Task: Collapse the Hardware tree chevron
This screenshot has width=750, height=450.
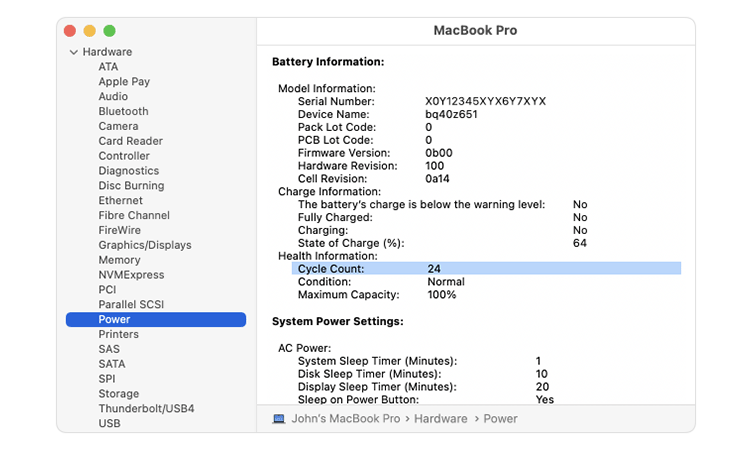Action: pos(73,52)
